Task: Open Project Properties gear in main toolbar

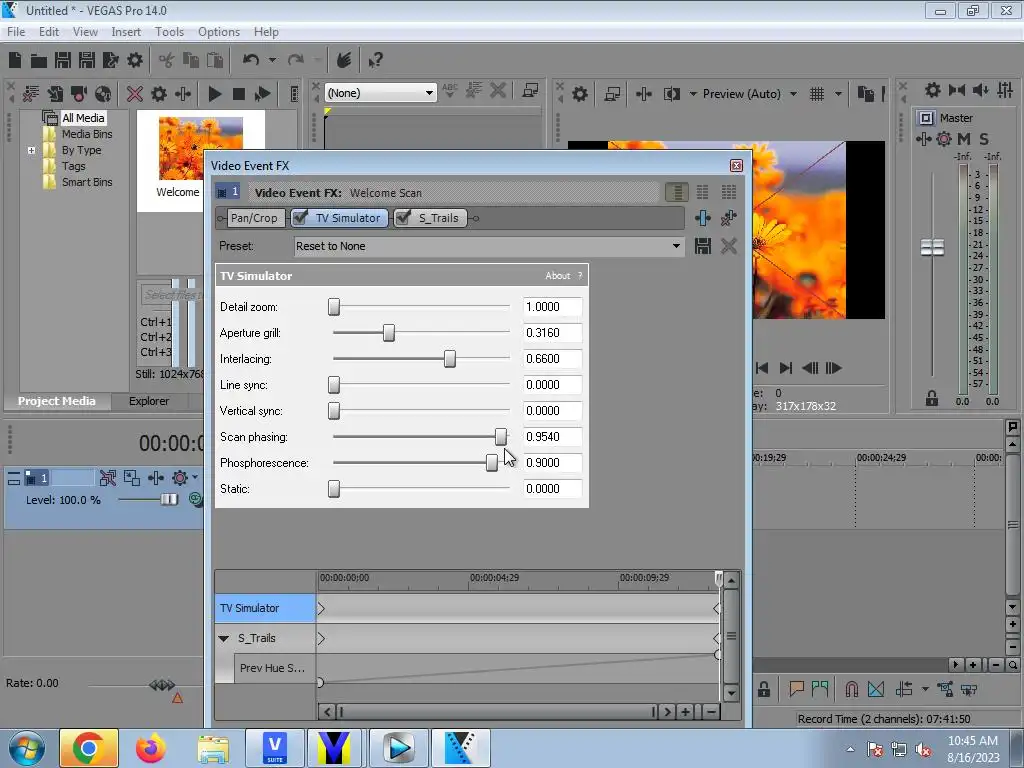Action: tap(135, 61)
